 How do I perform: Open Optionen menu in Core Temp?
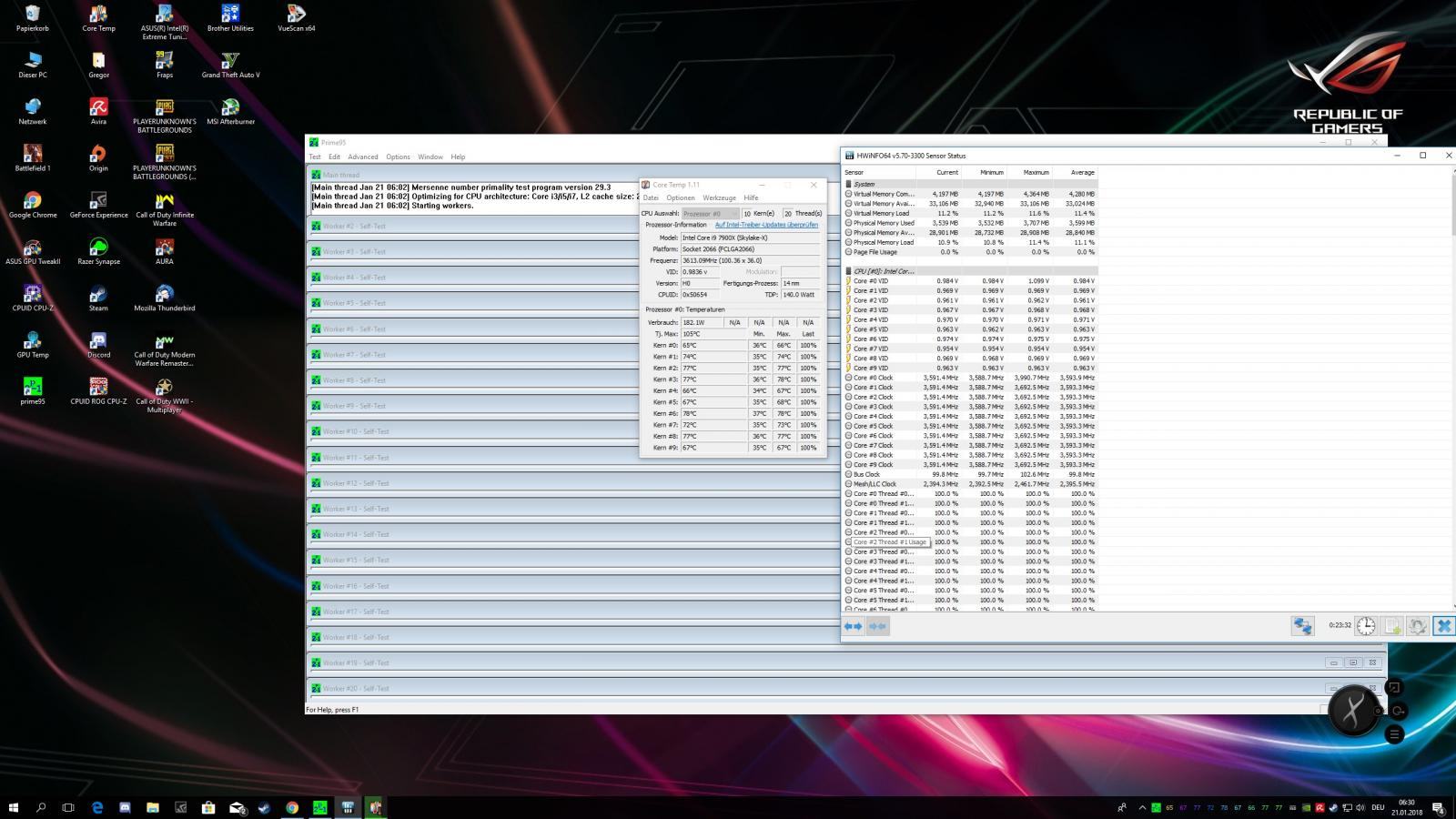pyautogui.click(x=680, y=197)
